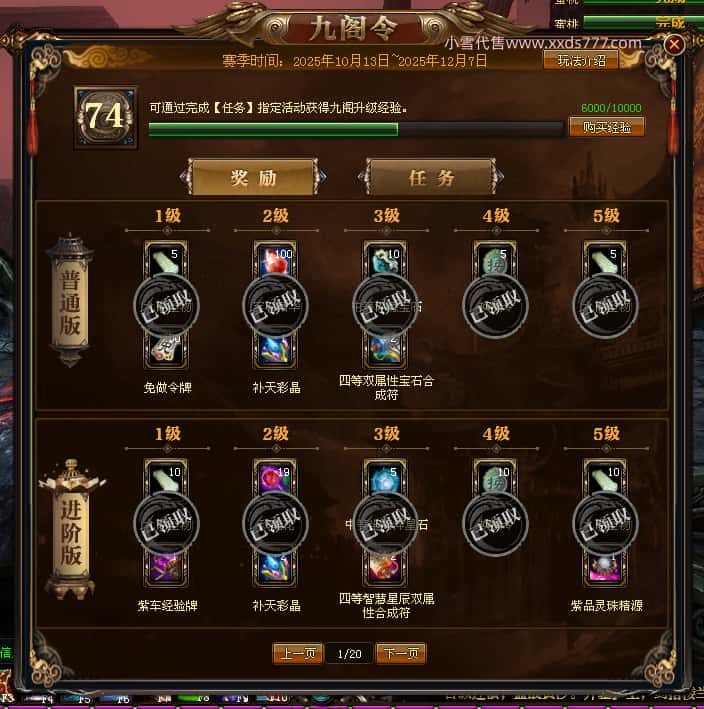Click the 已领取 stamp on 普通版 5级

click(605, 306)
